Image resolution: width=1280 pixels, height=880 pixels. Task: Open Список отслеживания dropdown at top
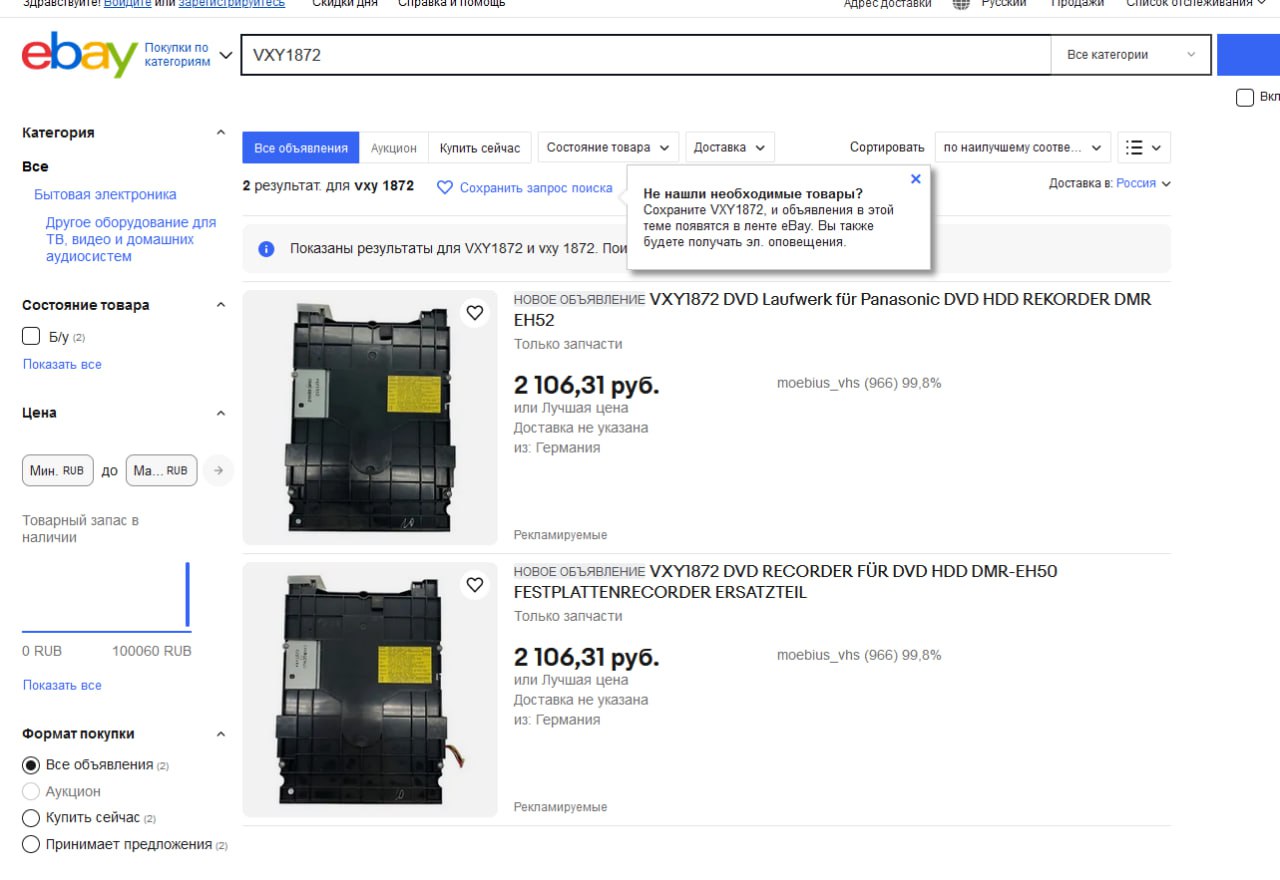[1194, 4]
